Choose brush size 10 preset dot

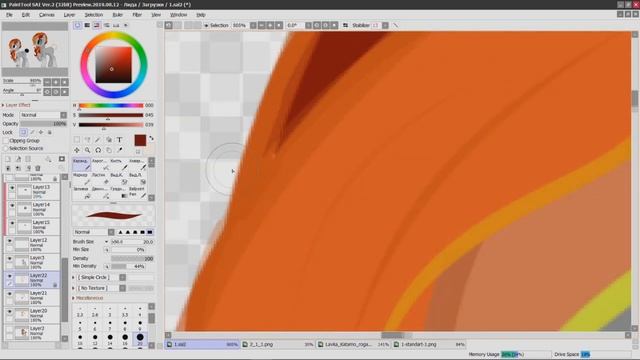80,338
